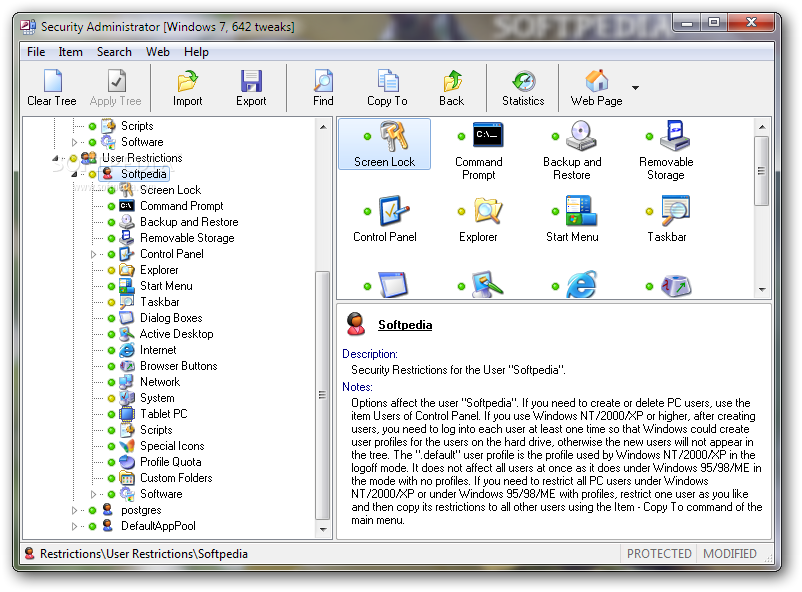Click the Export floppy disk icon

coord(251,81)
